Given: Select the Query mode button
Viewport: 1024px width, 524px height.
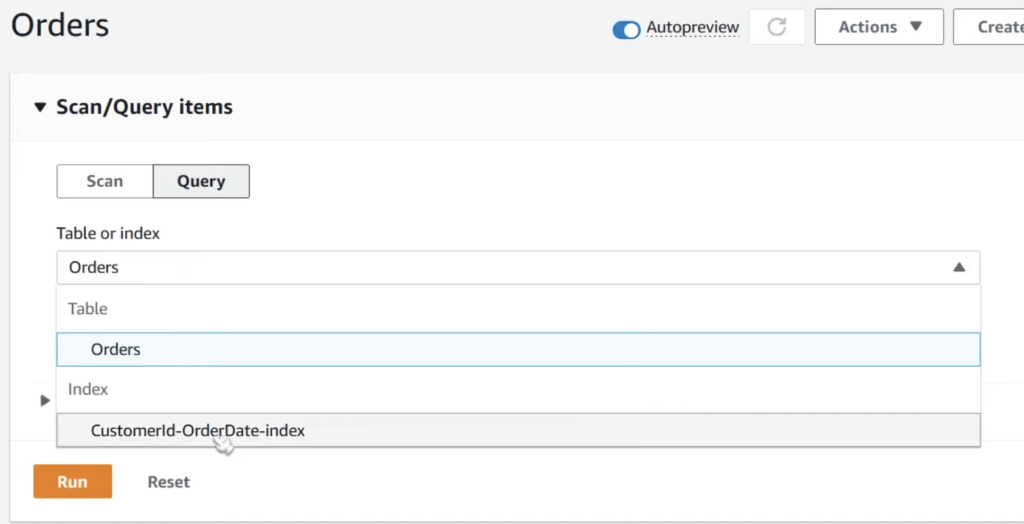Looking at the screenshot, I should 201,181.
